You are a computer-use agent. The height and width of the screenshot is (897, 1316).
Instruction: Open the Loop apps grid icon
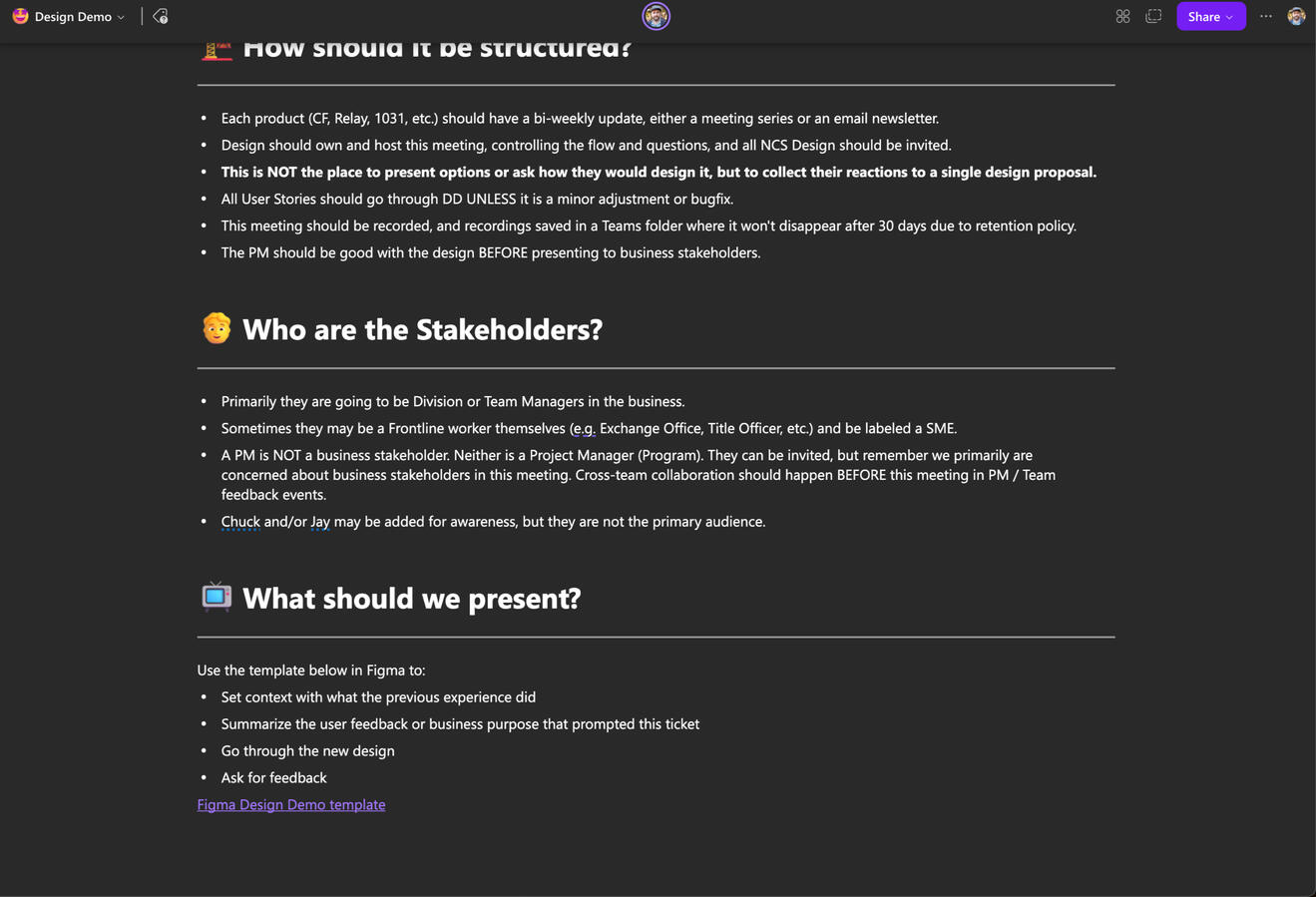point(1122,17)
